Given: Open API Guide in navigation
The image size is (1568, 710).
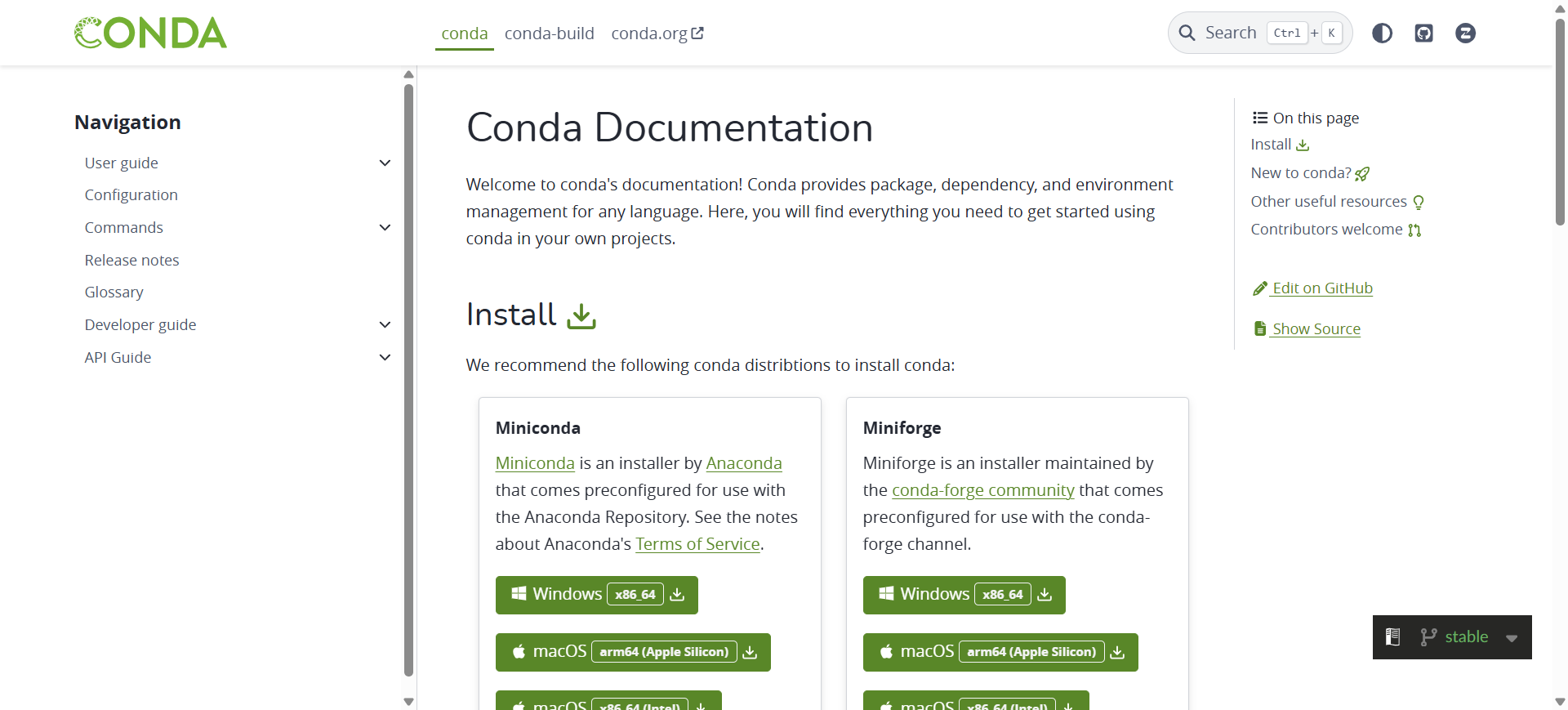Looking at the screenshot, I should point(118,357).
